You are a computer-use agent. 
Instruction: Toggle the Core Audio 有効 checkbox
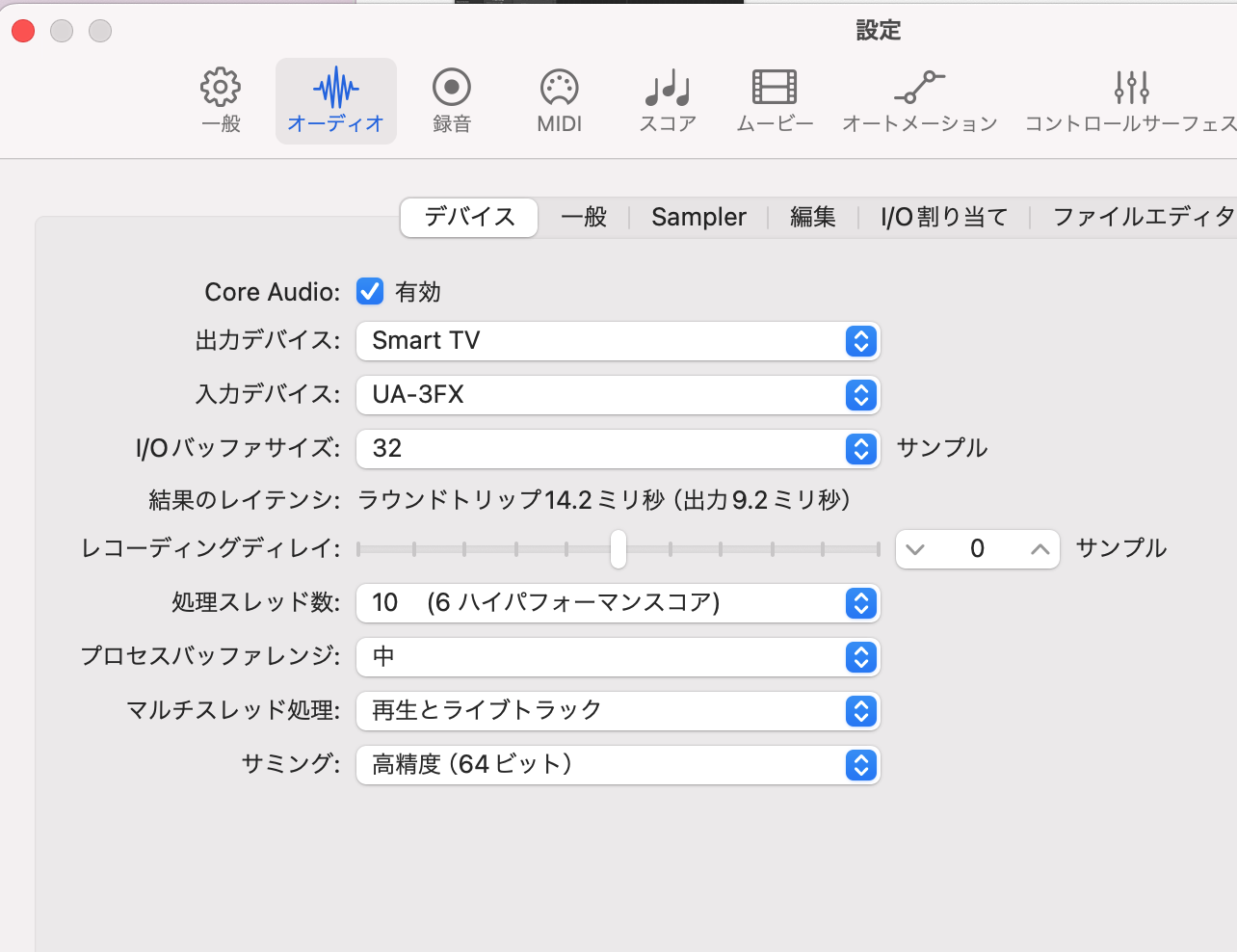coord(370,291)
